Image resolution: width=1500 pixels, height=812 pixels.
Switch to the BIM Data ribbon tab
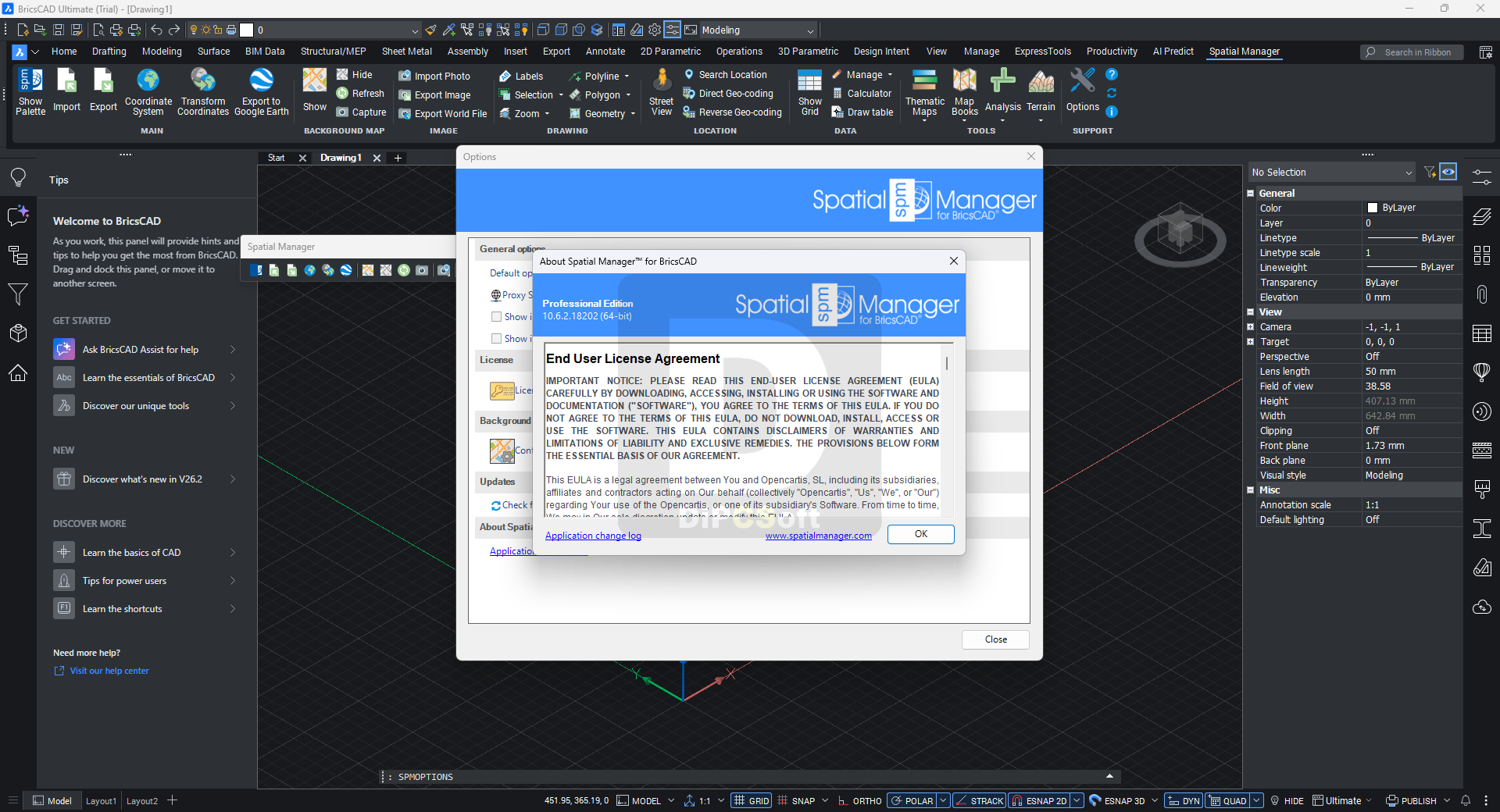265,52
